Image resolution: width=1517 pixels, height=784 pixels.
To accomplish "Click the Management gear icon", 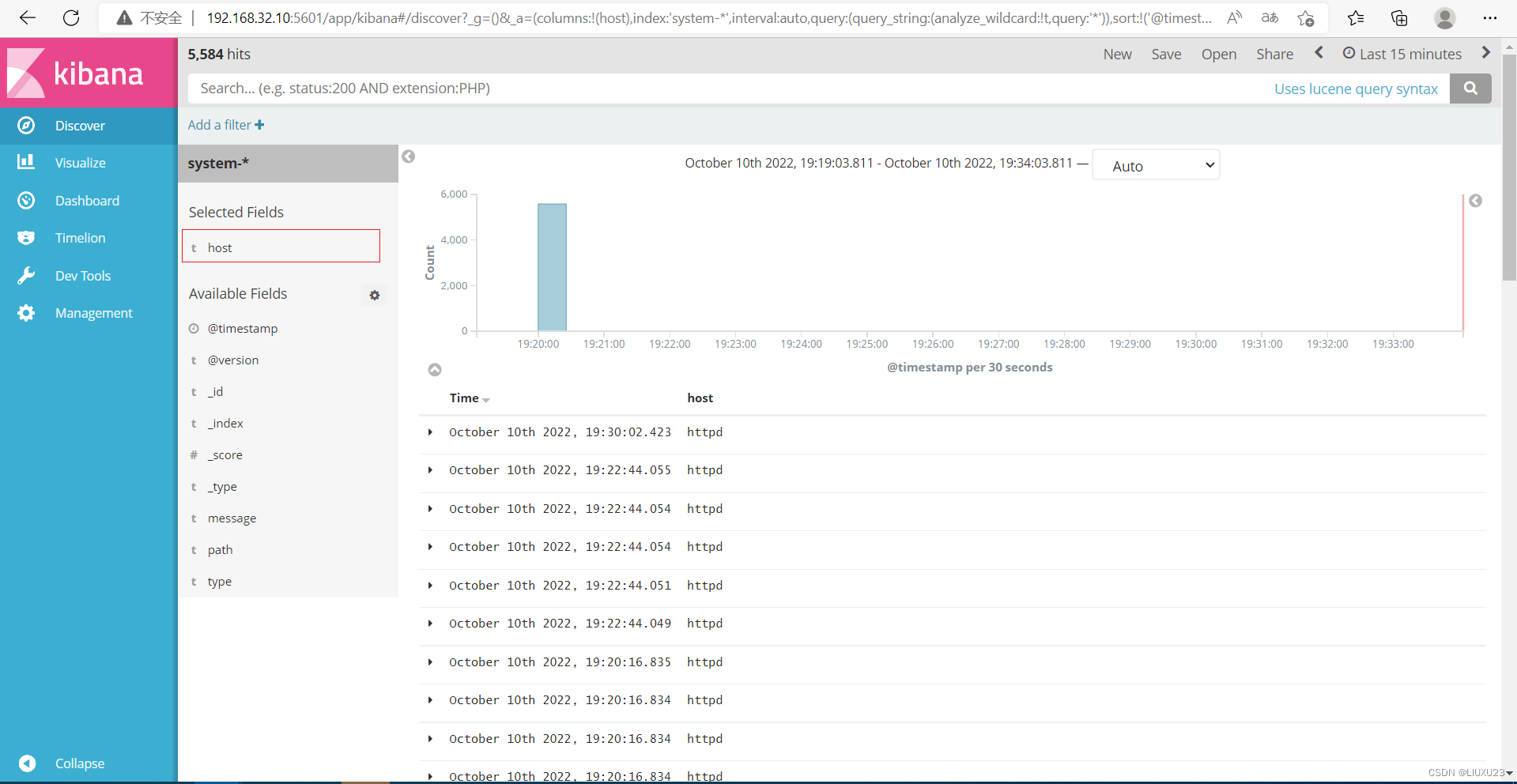I will pos(26,313).
